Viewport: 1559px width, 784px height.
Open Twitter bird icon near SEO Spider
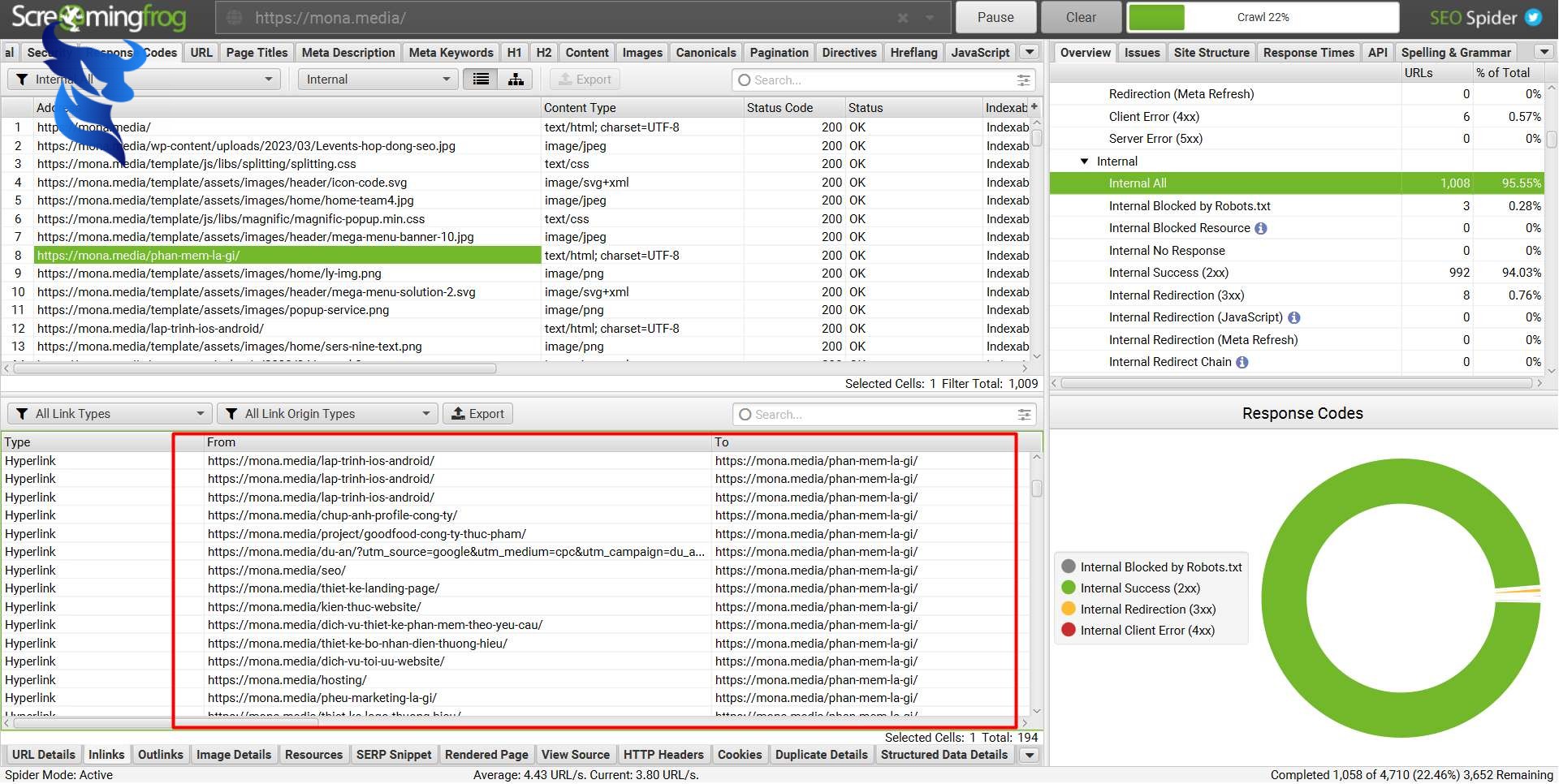[1533, 17]
